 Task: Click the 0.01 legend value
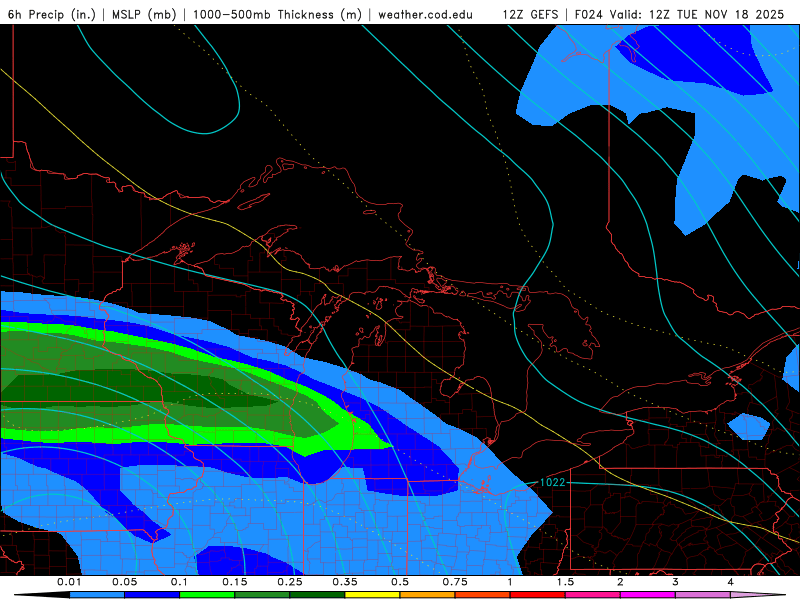pyautogui.click(x=69, y=582)
